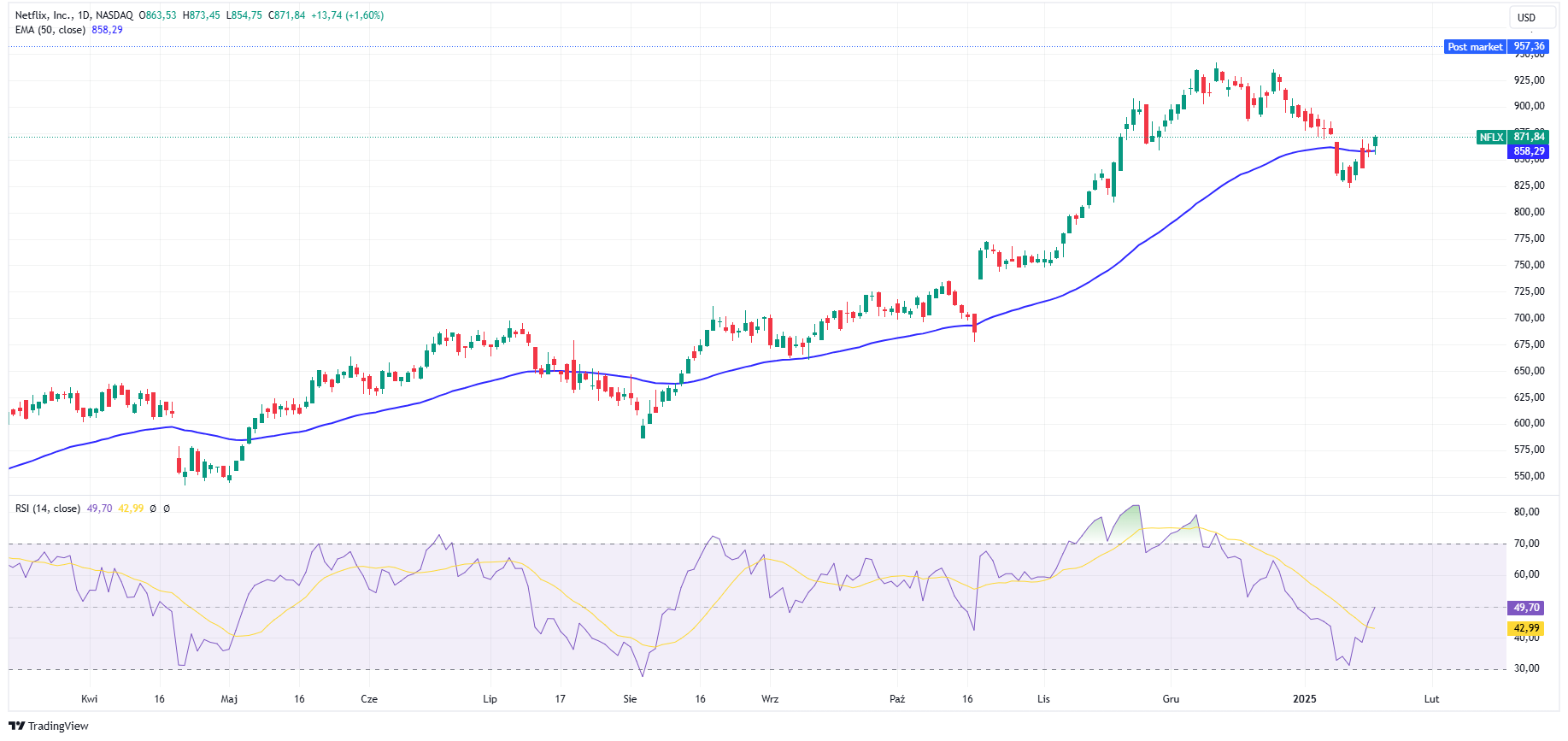Click the Cze label on time axis

coord(369,699)
